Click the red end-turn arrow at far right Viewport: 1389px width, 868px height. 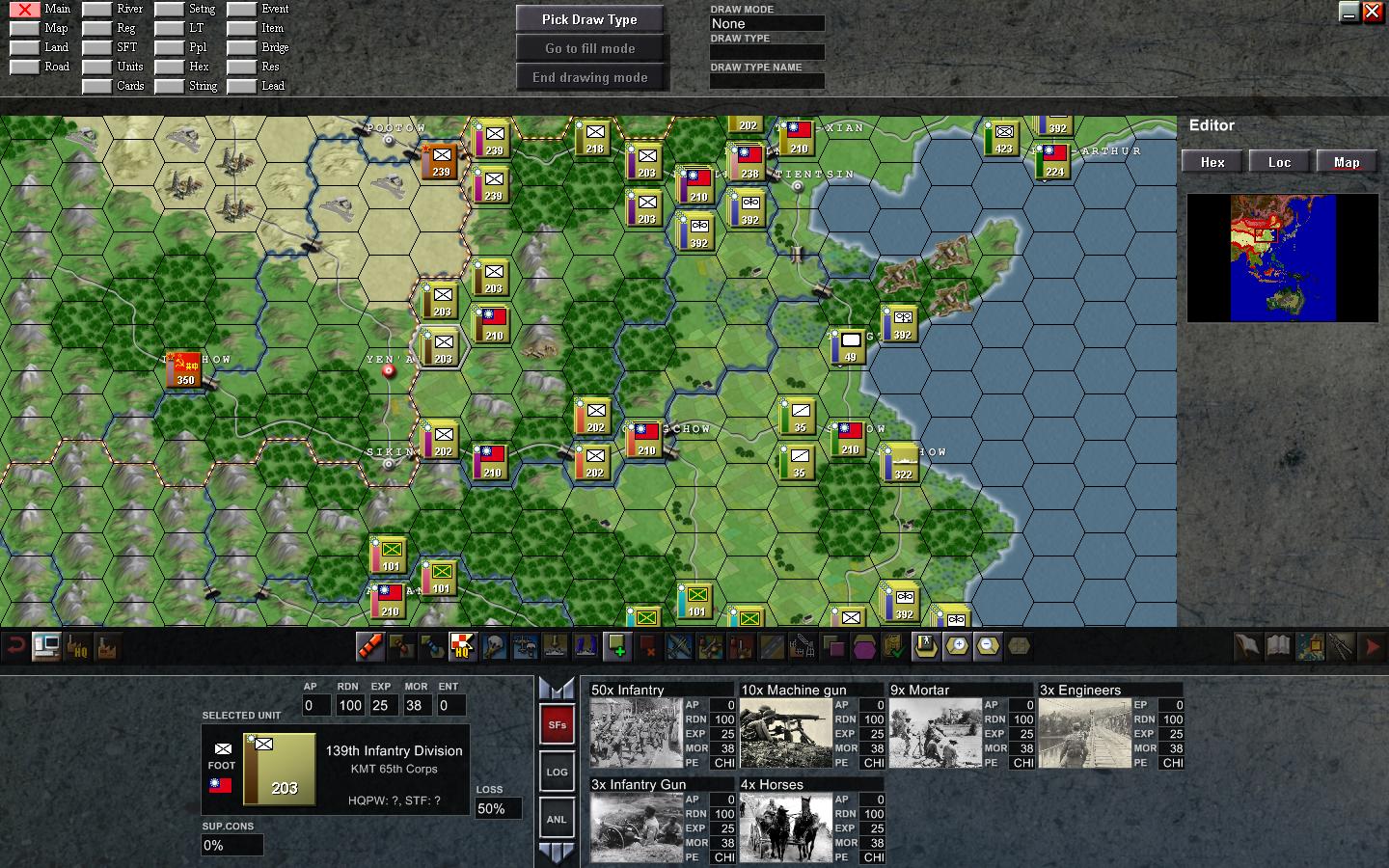point(1373,647)
